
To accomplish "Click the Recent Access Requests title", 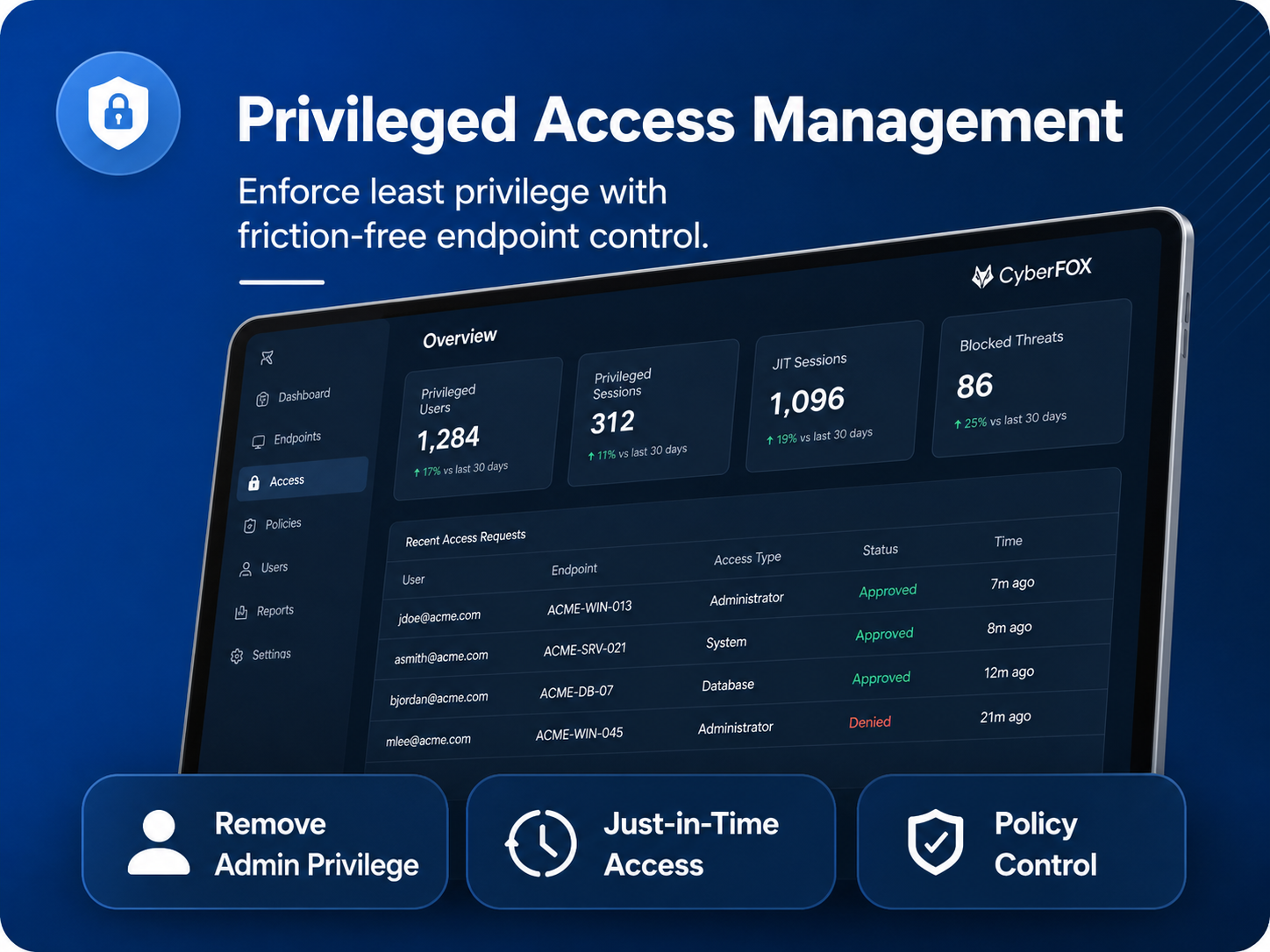I will [466, 537].
